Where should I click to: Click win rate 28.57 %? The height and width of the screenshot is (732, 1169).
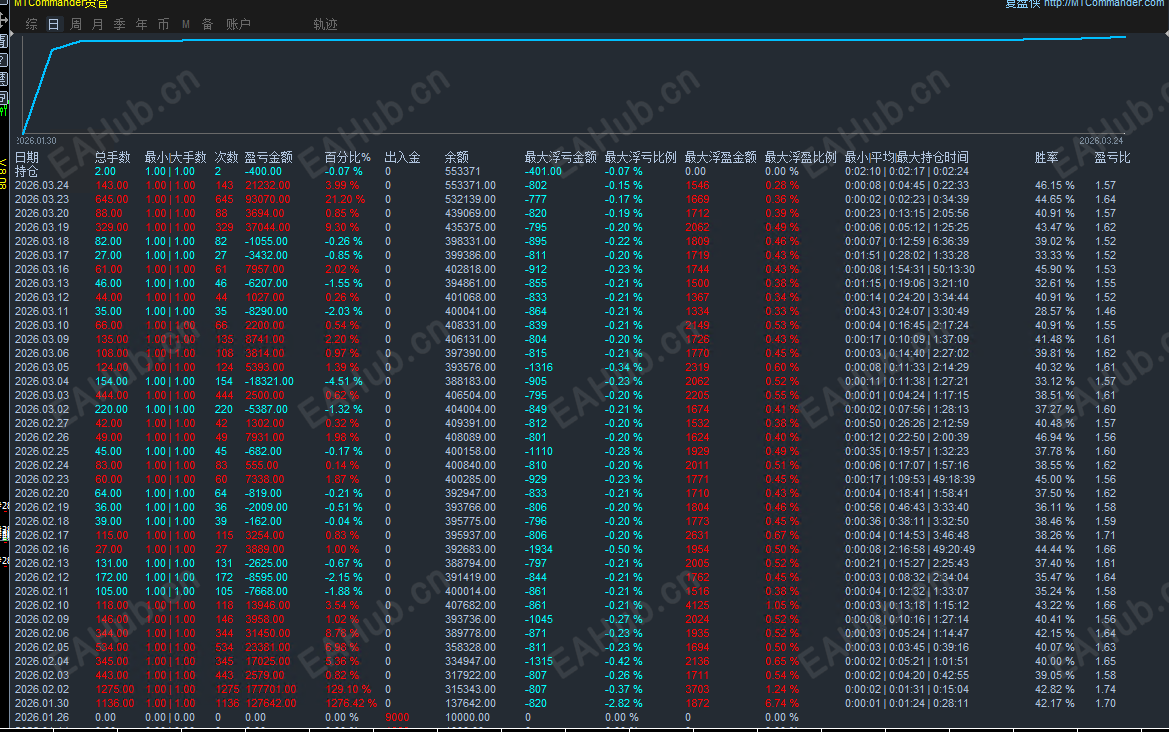tap(1054, 312)
